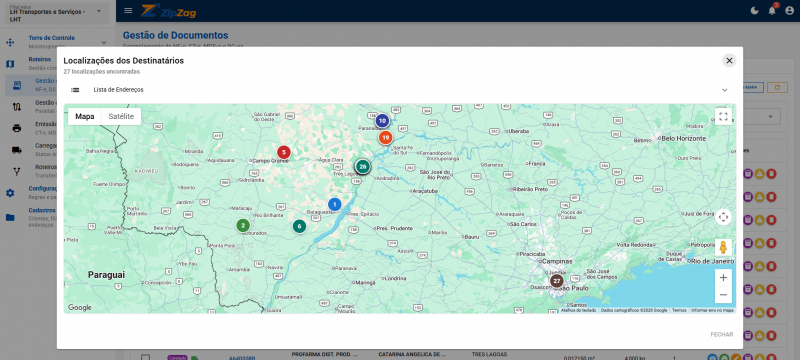Click the green map marker 2

[243, 225]
